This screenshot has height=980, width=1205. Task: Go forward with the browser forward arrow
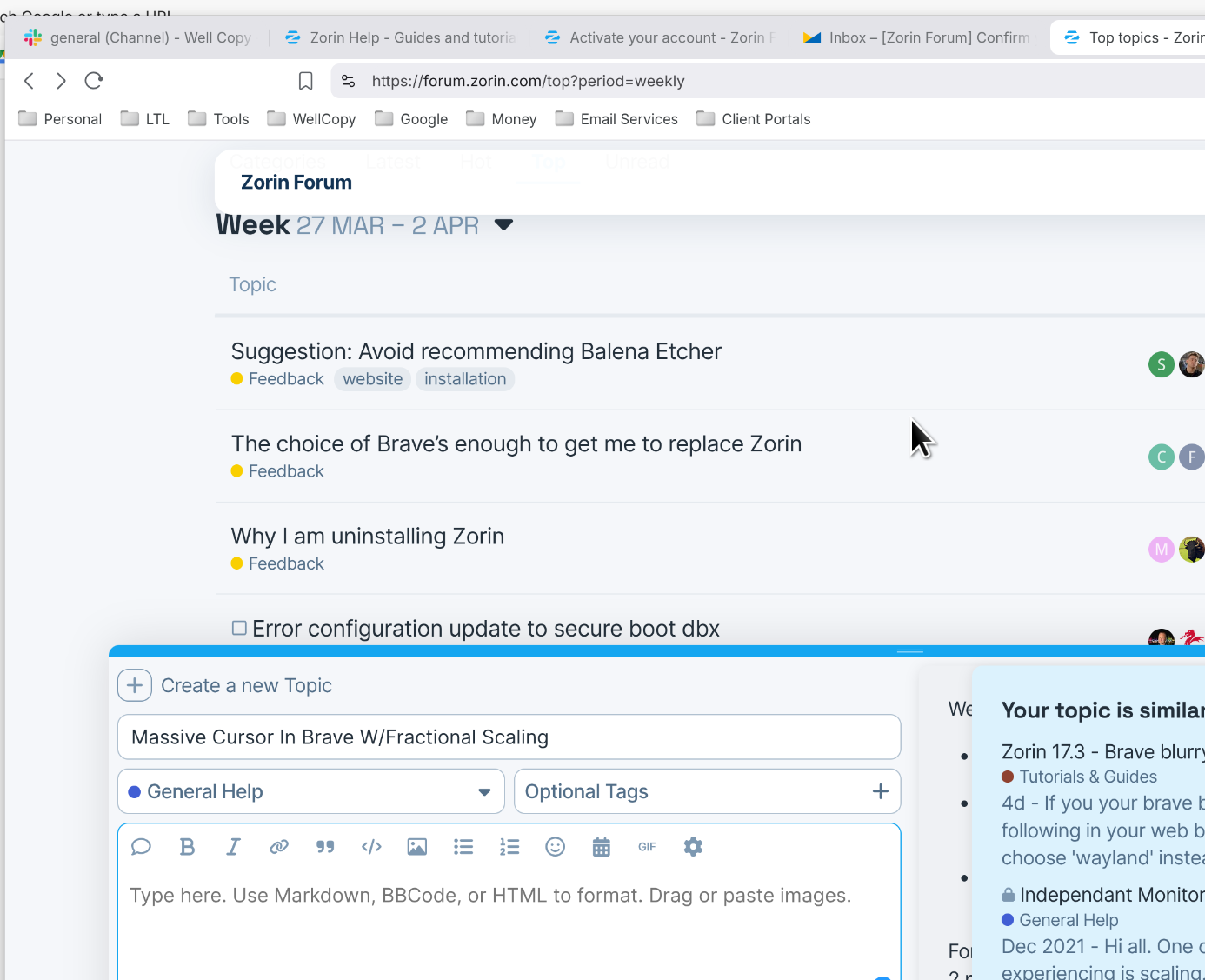coord(61,81)
